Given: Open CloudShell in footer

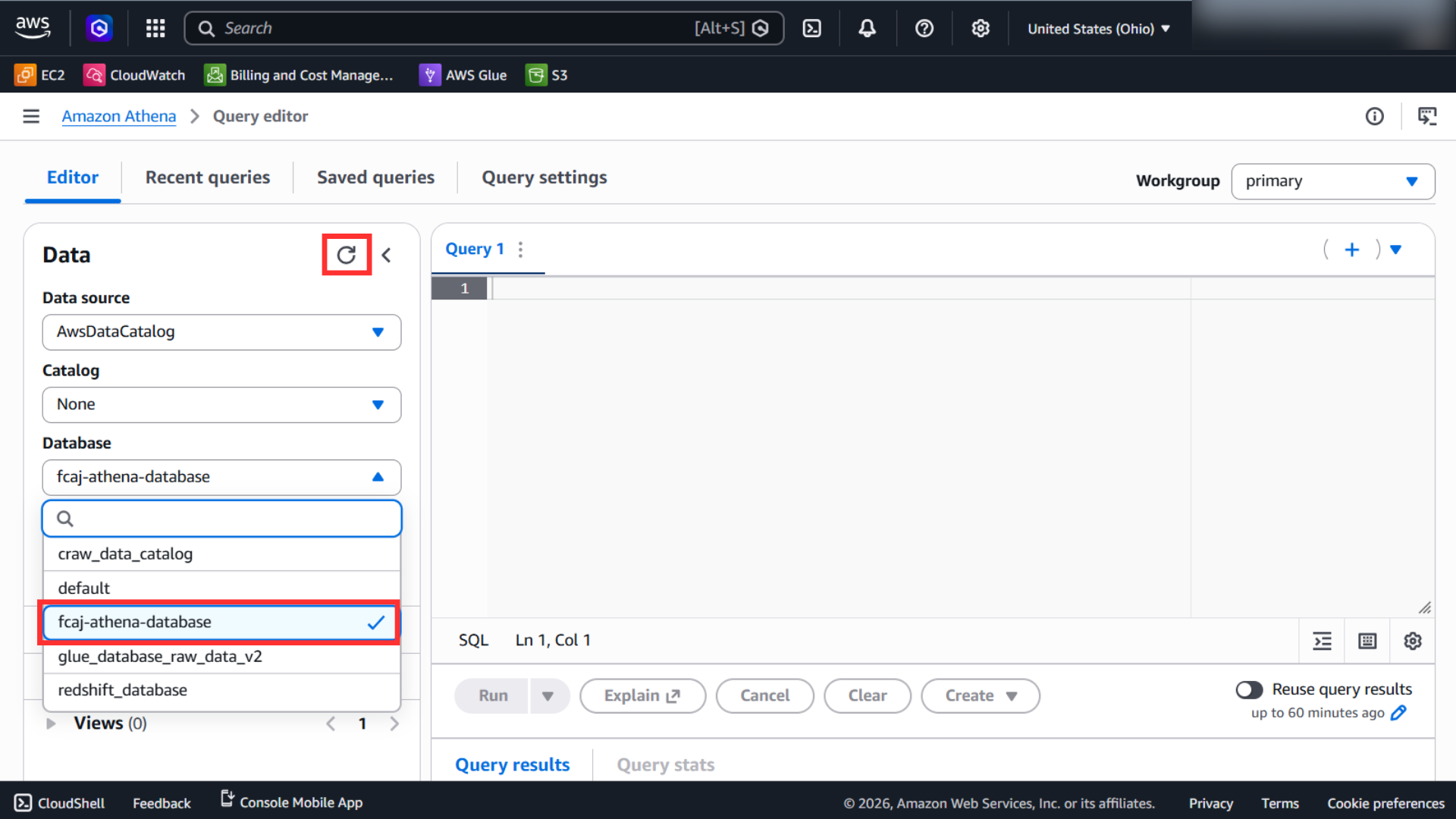Looking at the screenshot, I should coord(60,802).
